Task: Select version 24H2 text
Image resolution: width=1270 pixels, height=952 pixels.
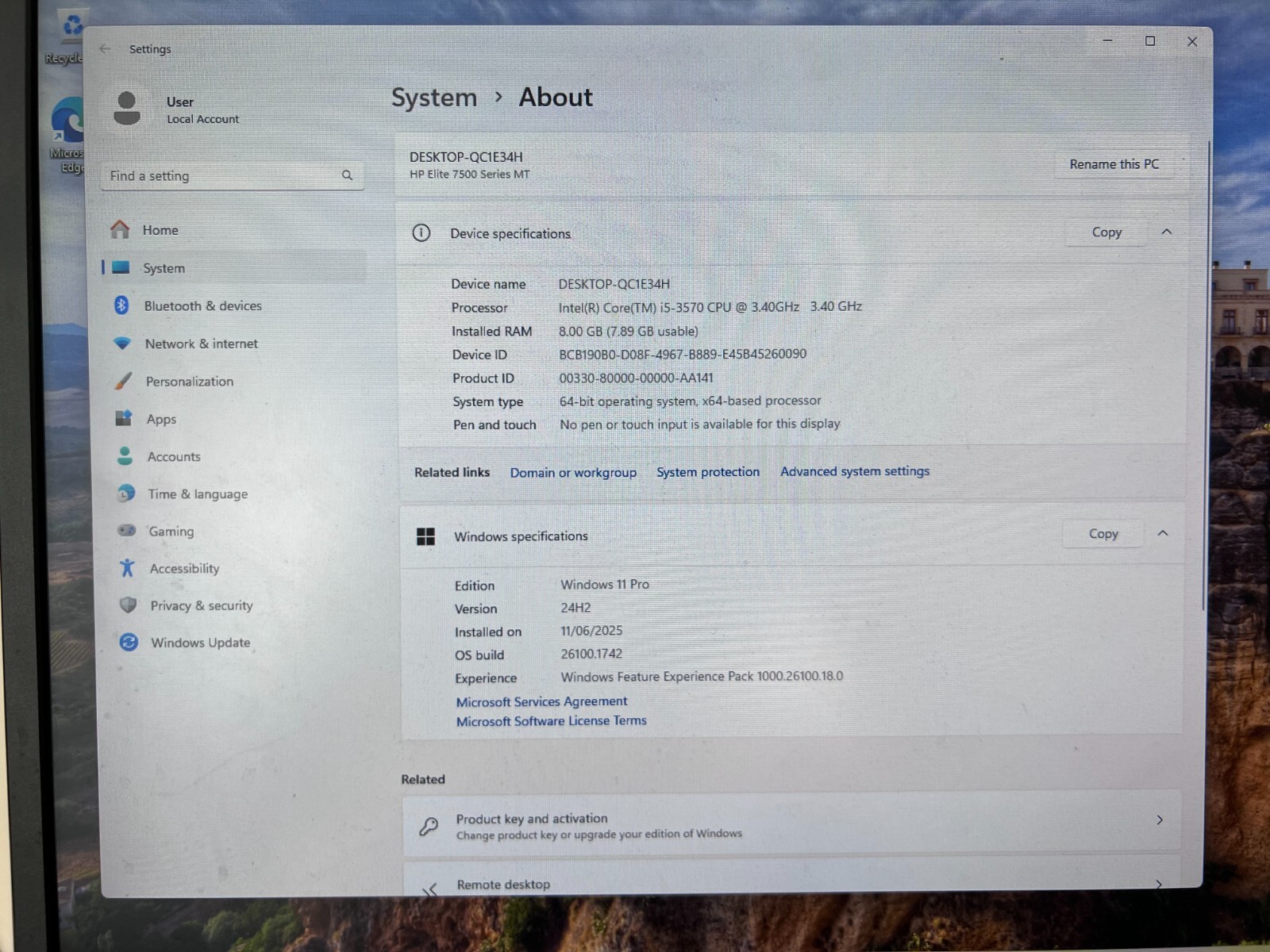Action: point(575,608)
